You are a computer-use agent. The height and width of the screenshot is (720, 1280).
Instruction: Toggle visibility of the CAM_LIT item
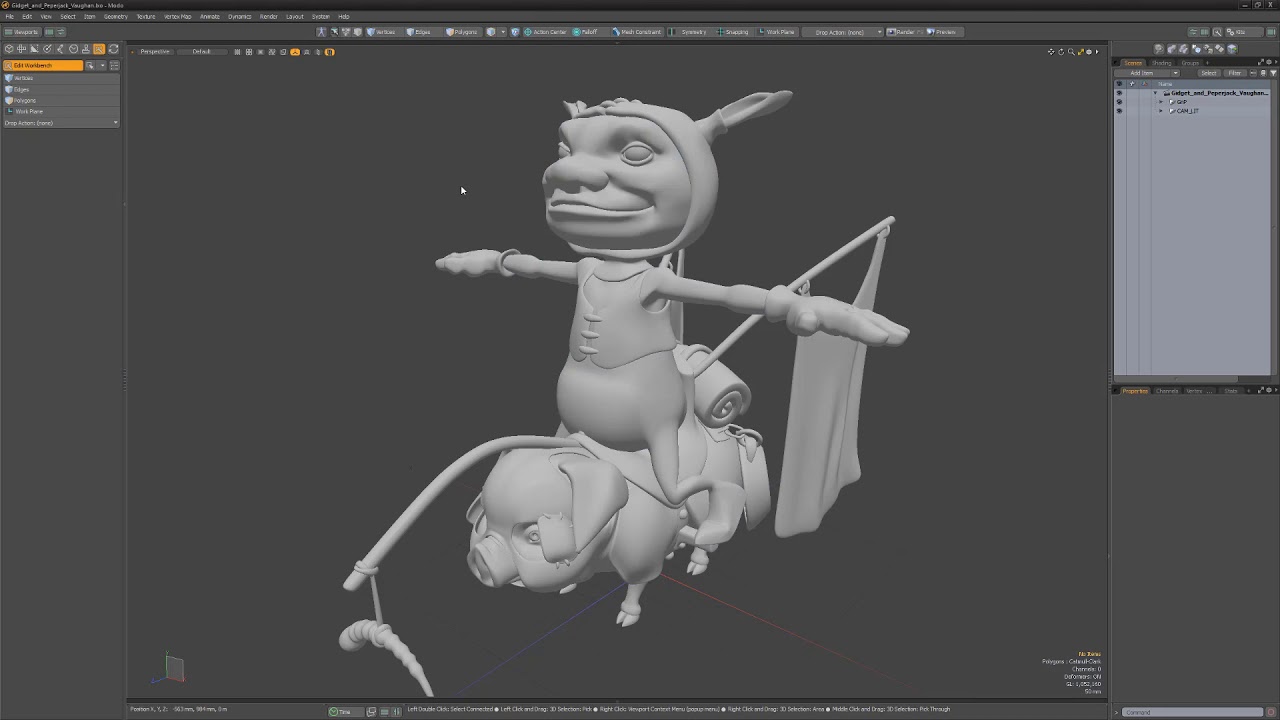point(1119,111)
